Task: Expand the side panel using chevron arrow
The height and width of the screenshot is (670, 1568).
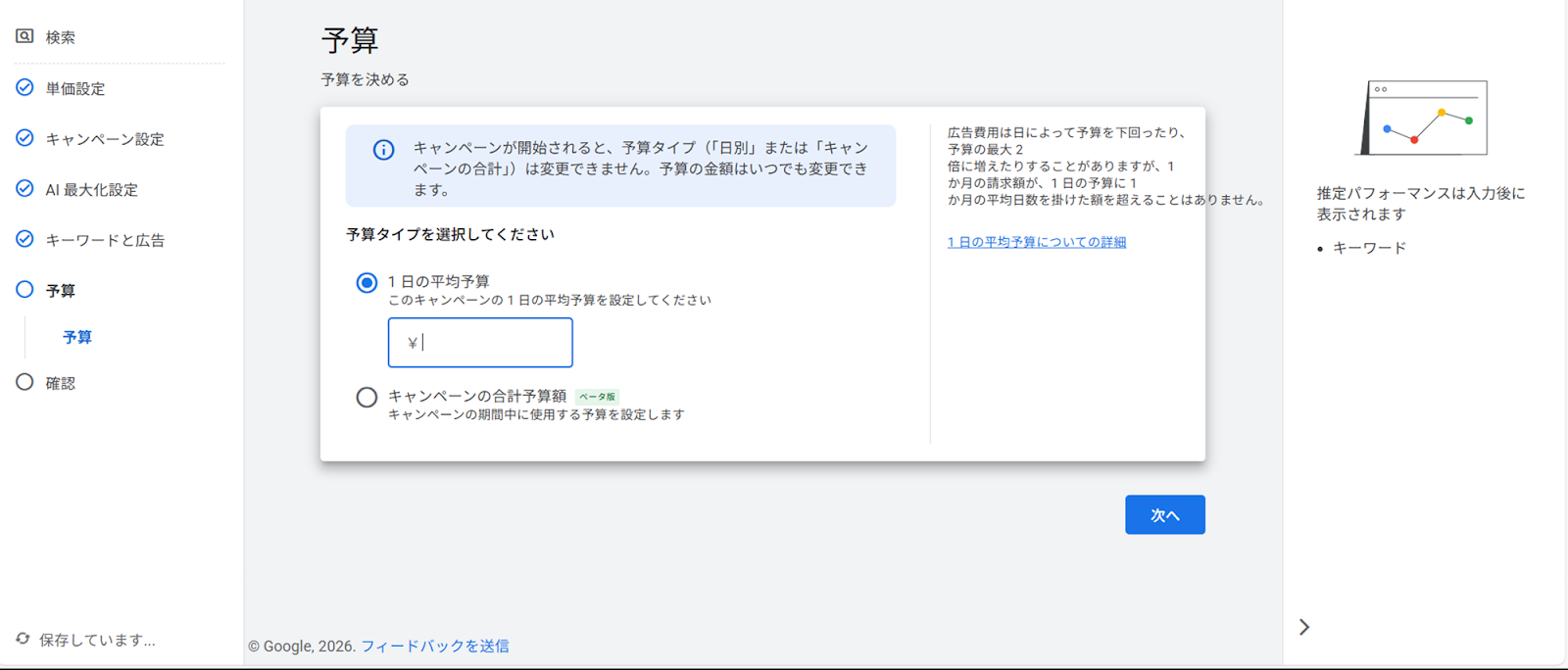Action: point(1303,627)
